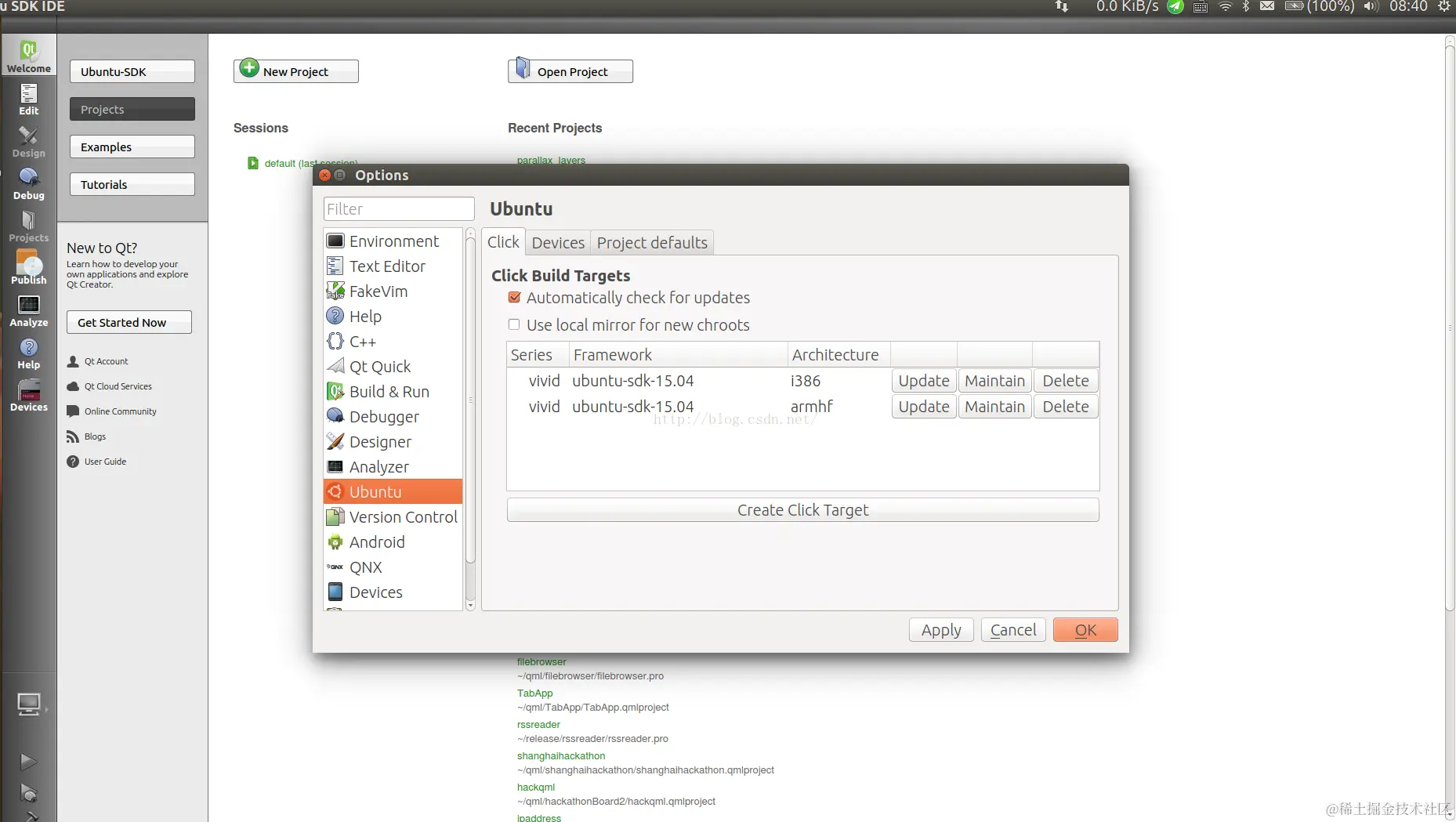Click the volume icon in top panel
Viewport: 1456px width, 822px height.
(1370, 6)
